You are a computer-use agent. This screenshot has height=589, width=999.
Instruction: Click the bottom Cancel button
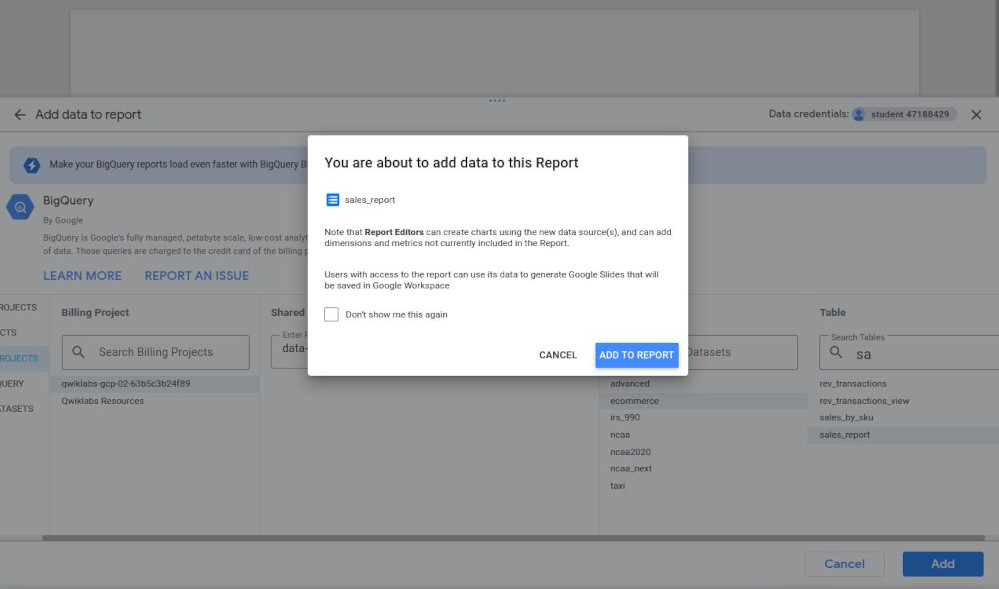pos(844,564)
